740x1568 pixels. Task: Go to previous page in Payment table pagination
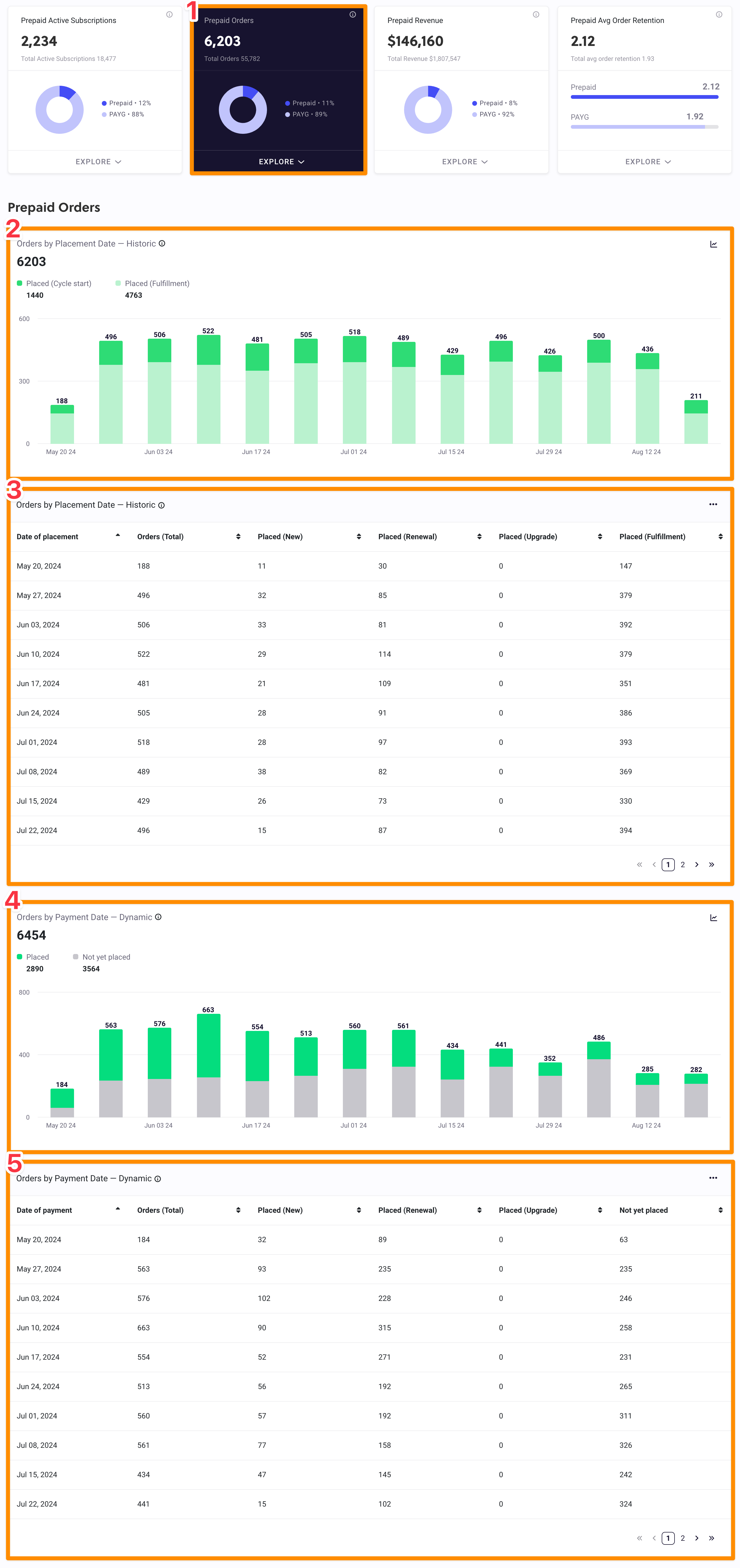(654, 1538)
